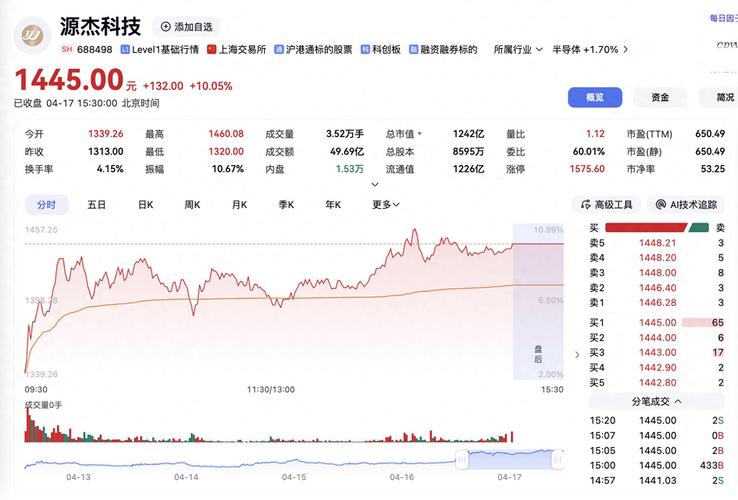Click the 买1 price 1445.00
This screenshot has width=738, height=500.
658,323
